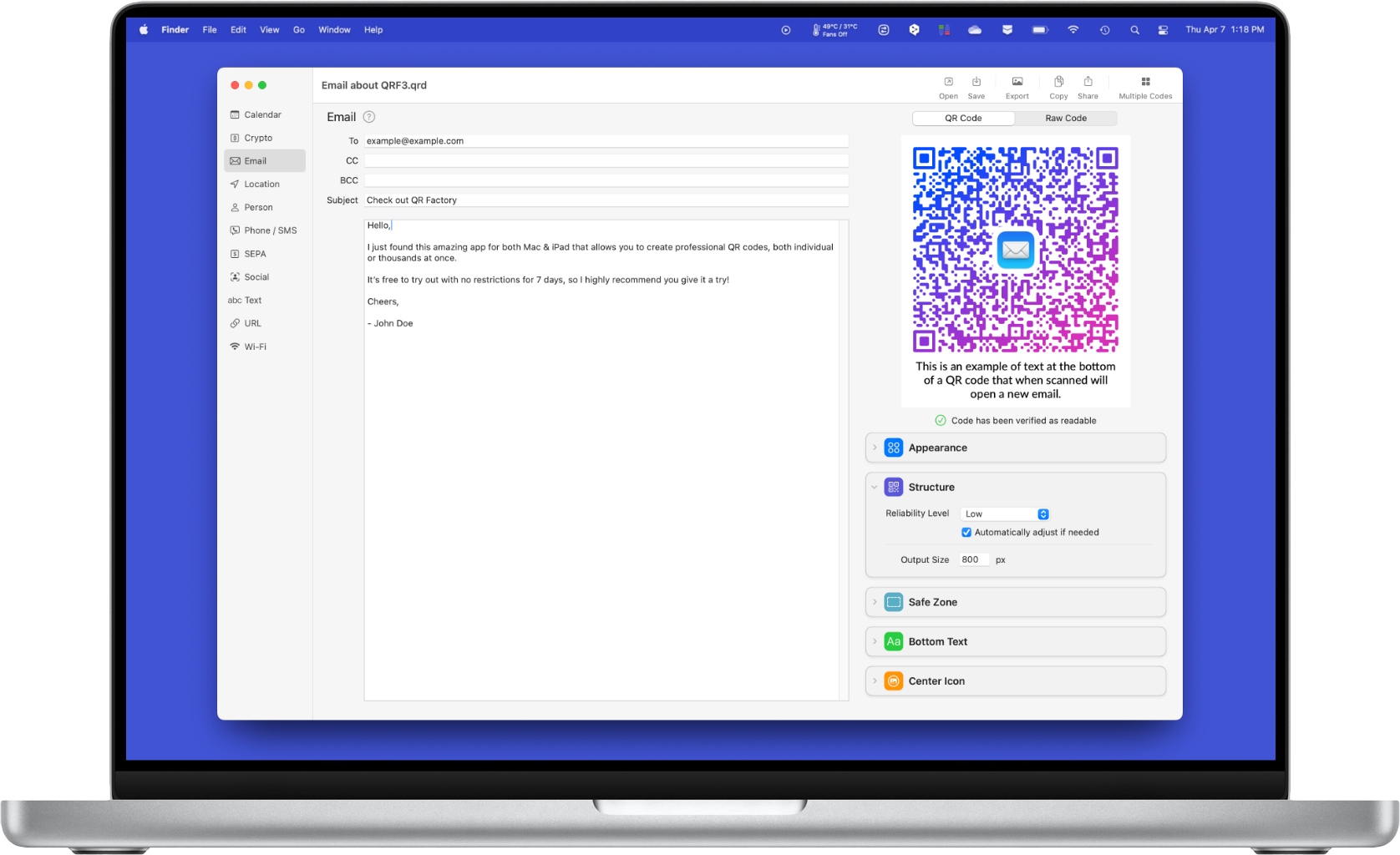Select the Phone / SMS code type
The width and height of the screenshot is (1400, 855).
tap(265, 230)
